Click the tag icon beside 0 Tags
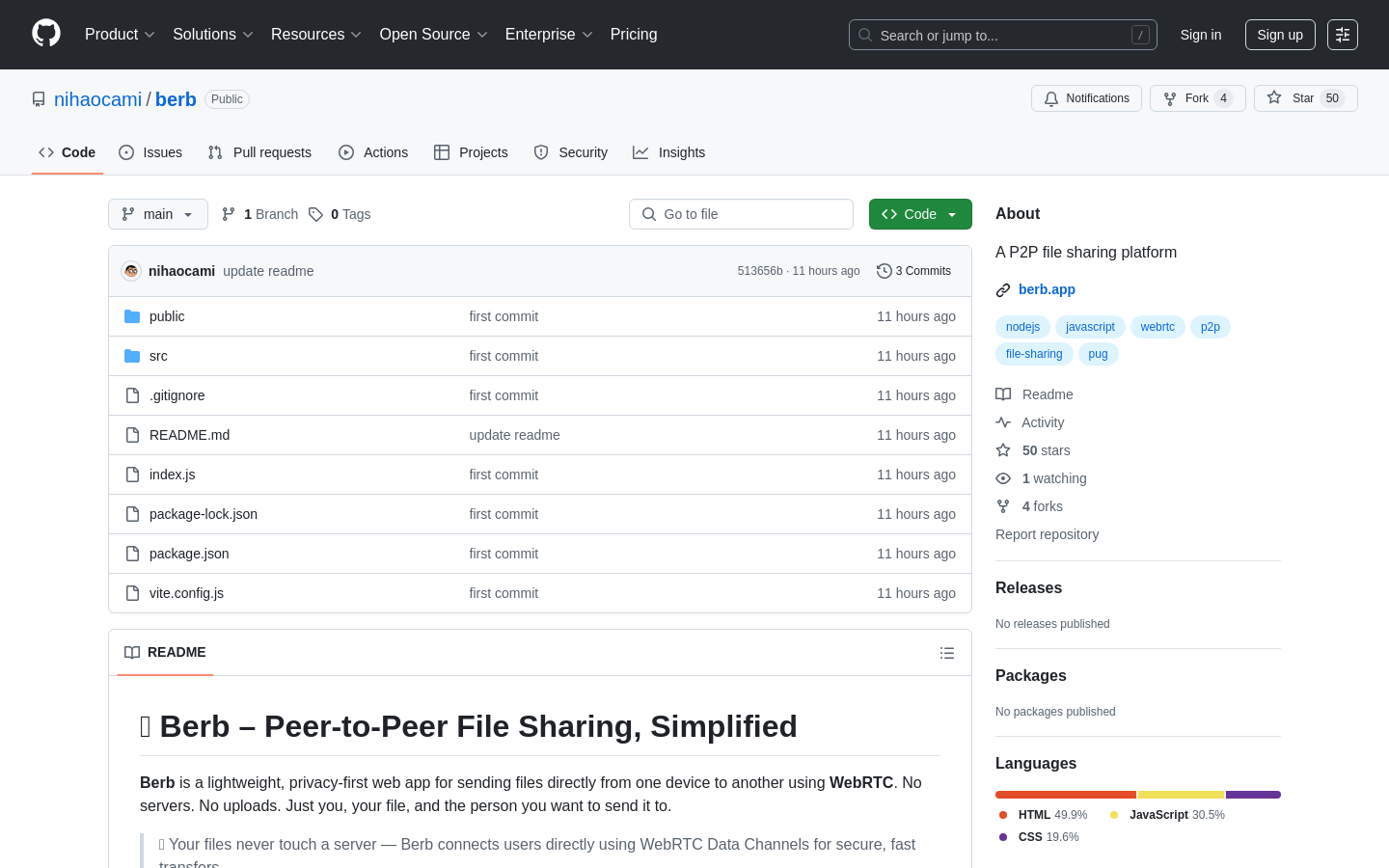 [x=315, y=214]
